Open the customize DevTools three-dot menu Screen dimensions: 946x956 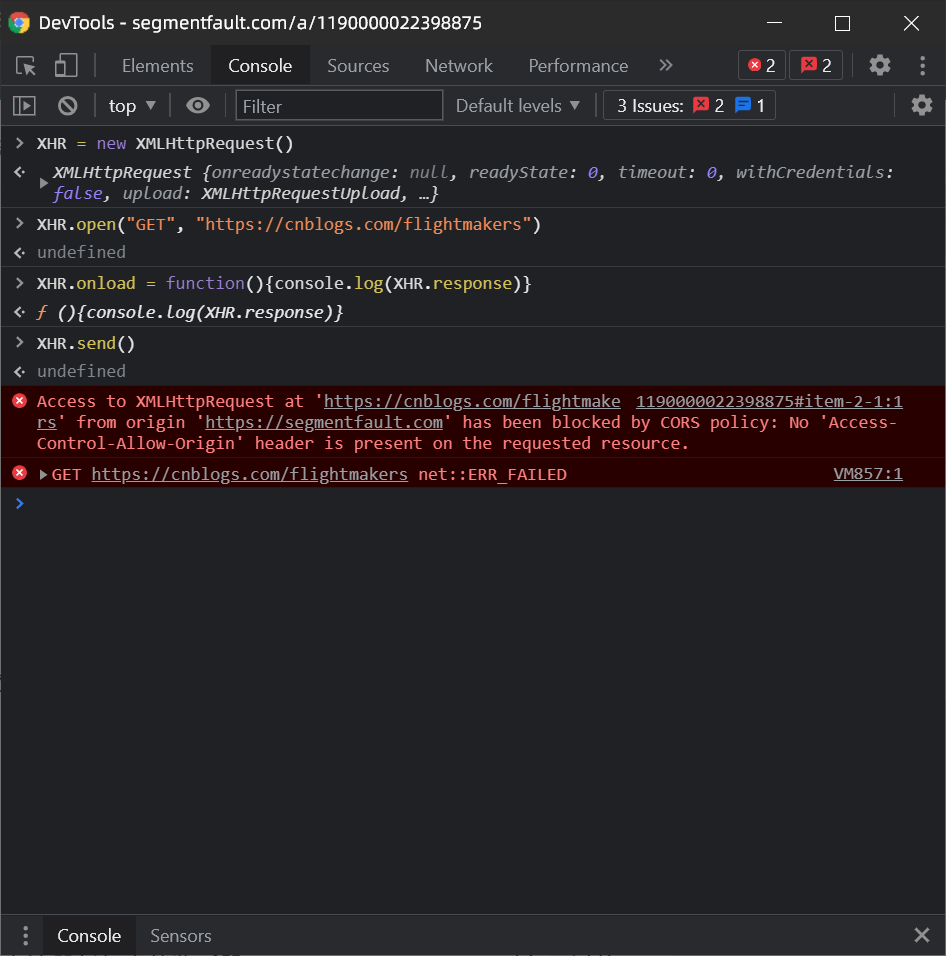(x=922, y=65)
